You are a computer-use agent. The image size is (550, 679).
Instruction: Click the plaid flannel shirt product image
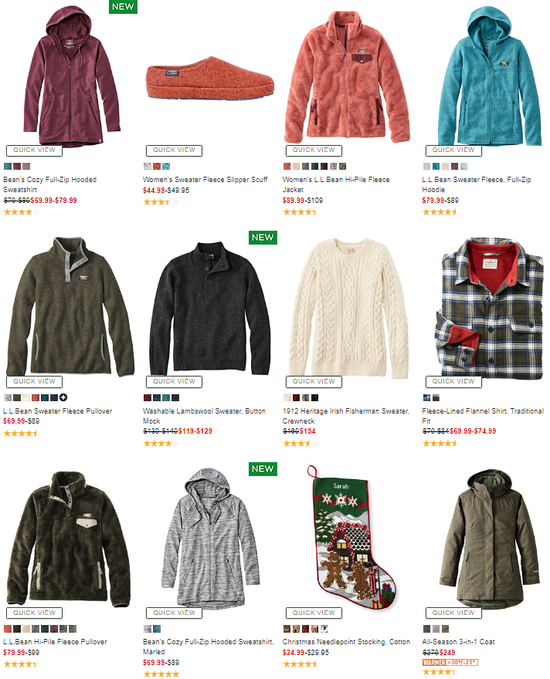point(489,307)
